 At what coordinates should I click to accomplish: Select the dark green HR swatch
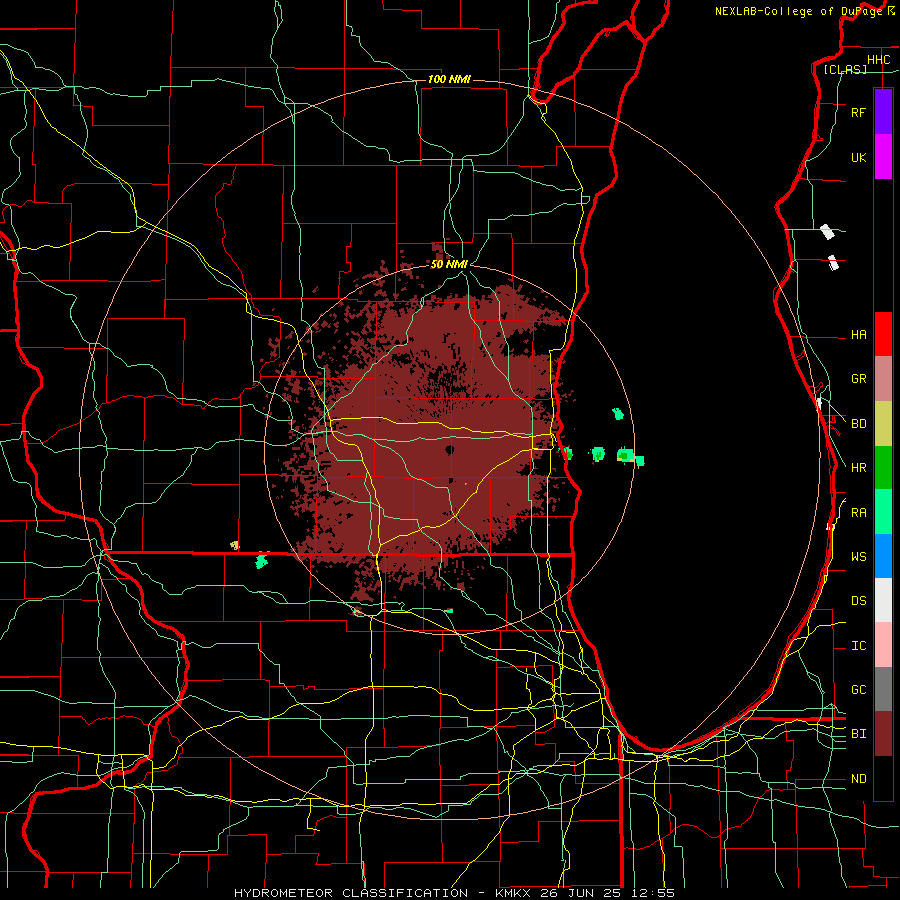883,468
